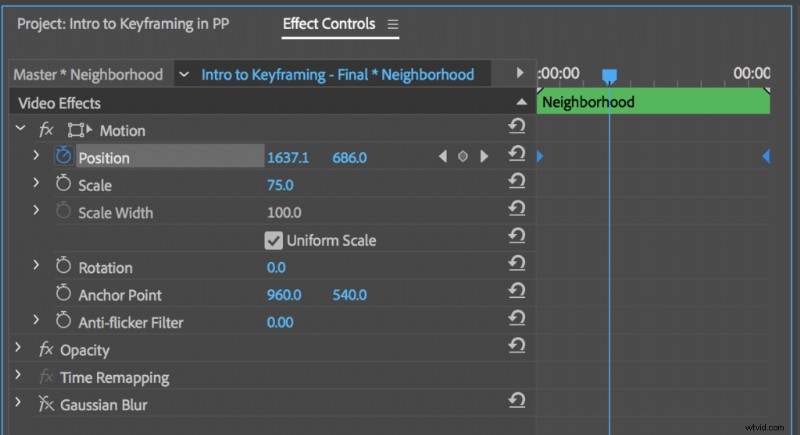This screenshot has width=800, height=435.
Task: Edit Scale value 75.0
Action: (x=280, y=185)
